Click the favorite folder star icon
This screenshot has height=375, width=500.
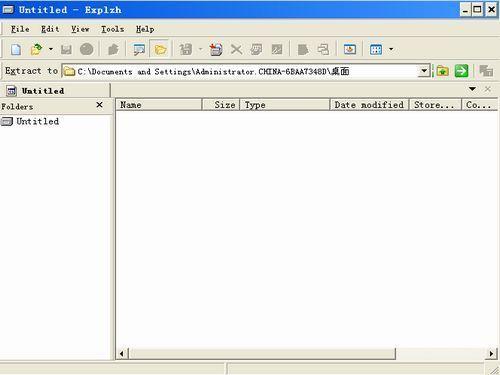(442, 71)
